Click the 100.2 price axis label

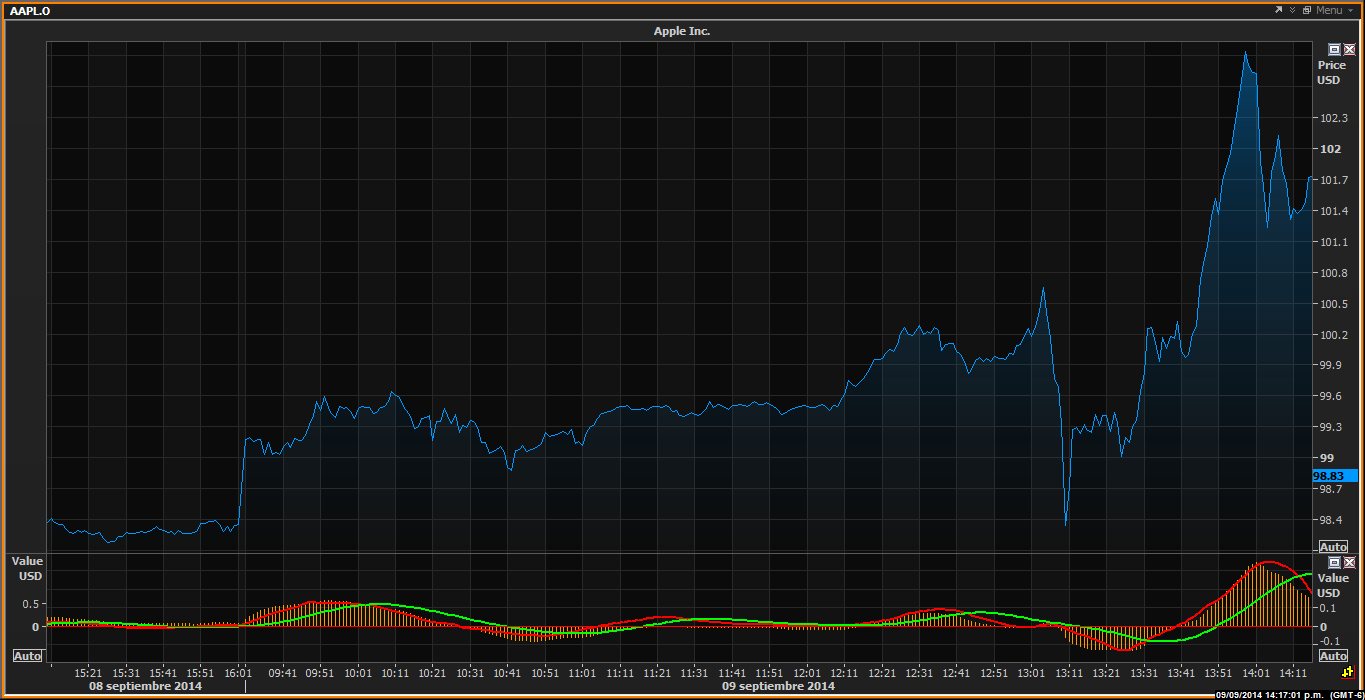1333,335
